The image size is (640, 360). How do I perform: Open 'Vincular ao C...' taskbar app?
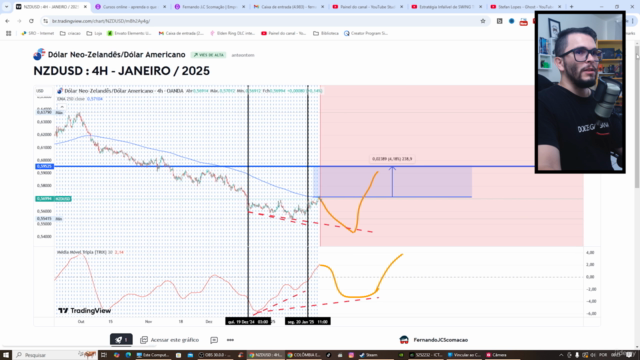pyautogui.click(x=464, y=355)
